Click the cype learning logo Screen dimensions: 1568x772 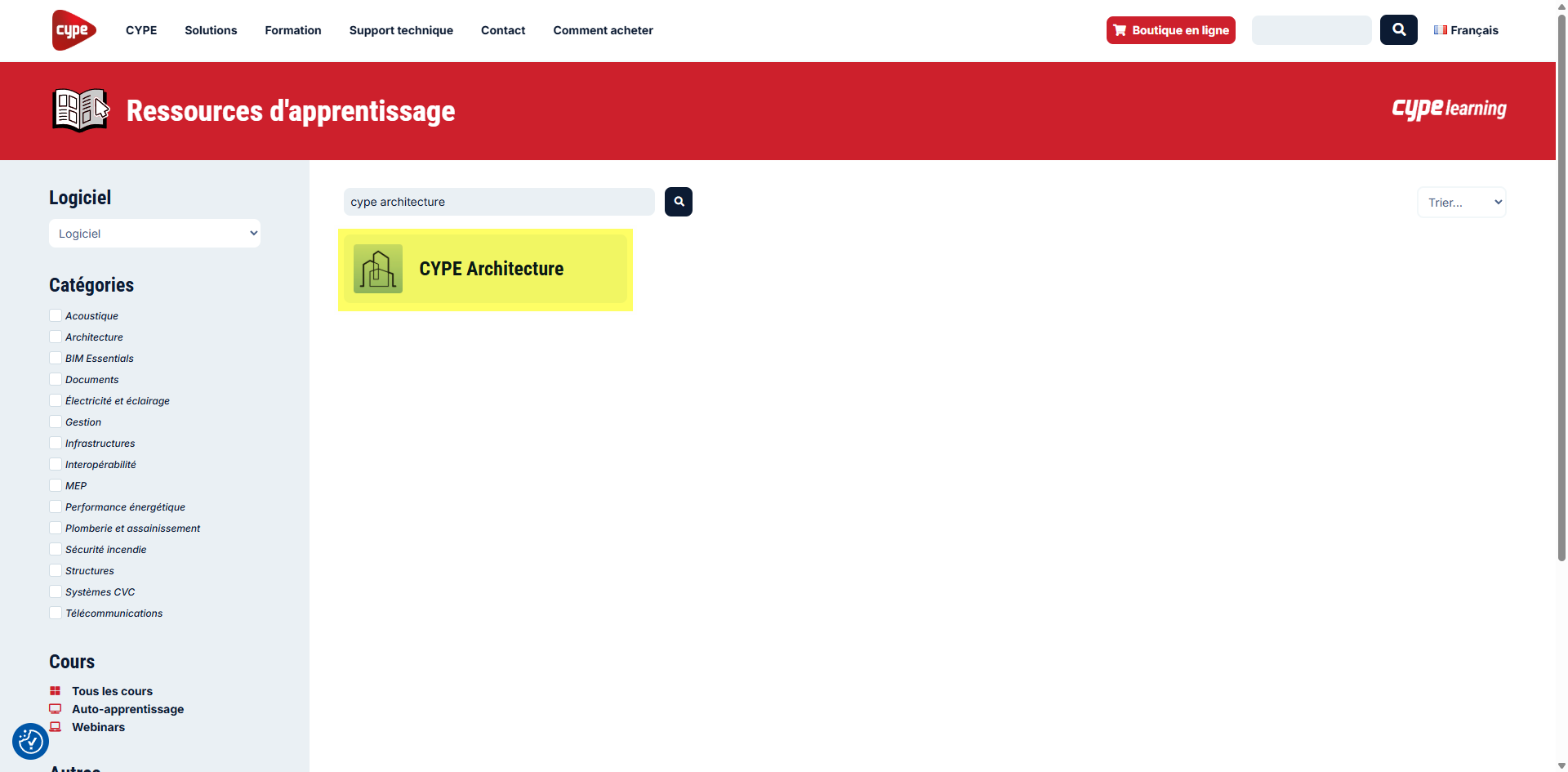(1448, 109)
